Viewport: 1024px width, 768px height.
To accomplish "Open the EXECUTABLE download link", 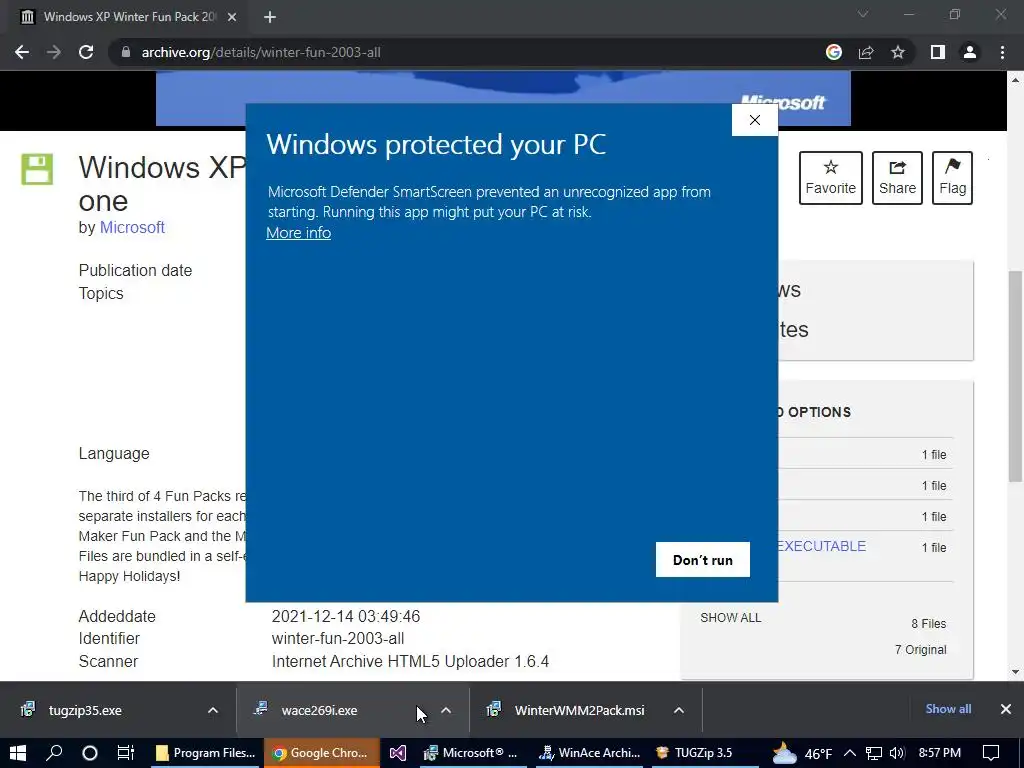I will pyautogui.click(x=821, y=547).
